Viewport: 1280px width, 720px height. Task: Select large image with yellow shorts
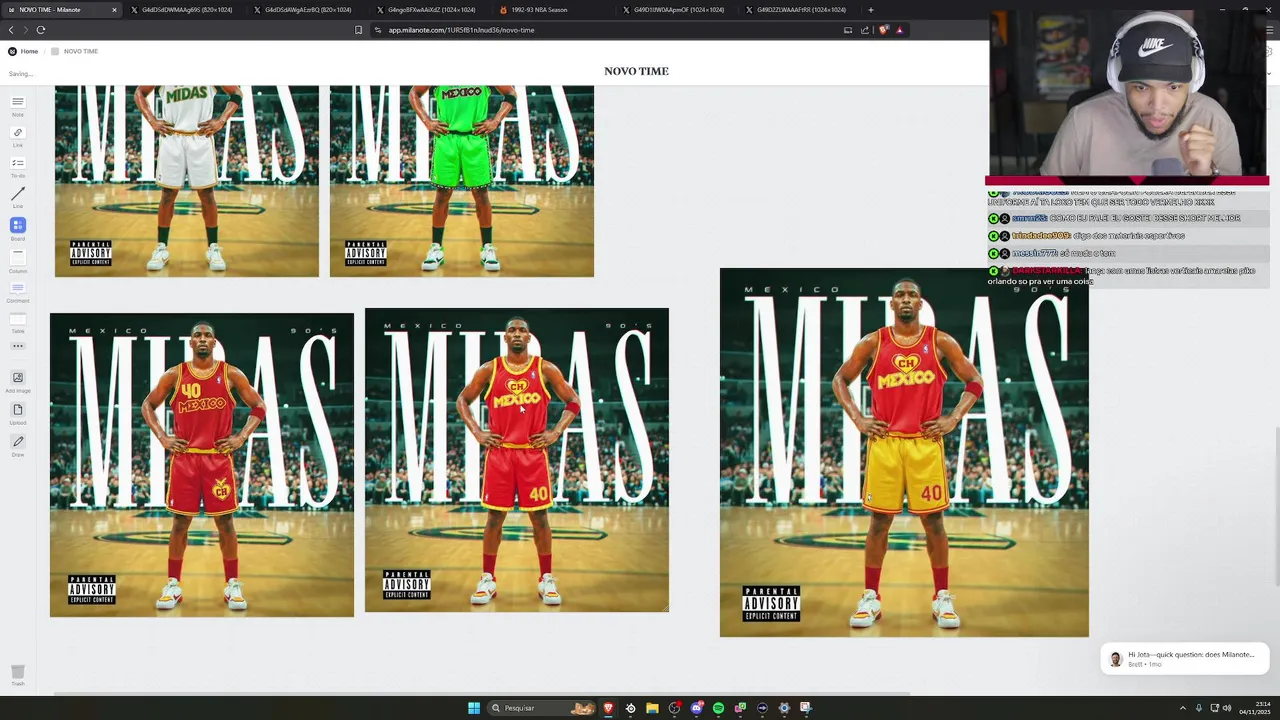[904, 452]
